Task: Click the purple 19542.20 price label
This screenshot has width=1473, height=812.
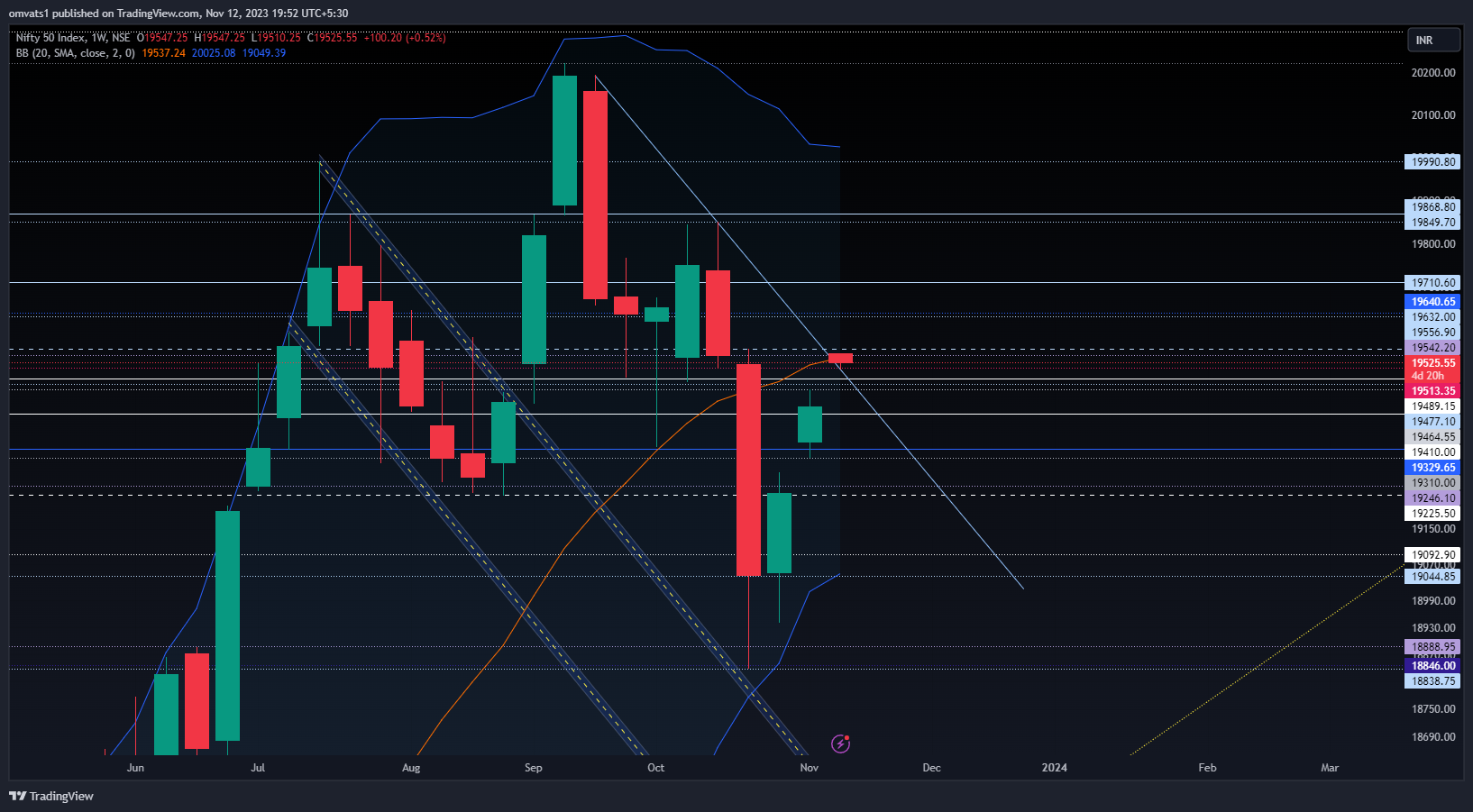Action: point(1432,348)
